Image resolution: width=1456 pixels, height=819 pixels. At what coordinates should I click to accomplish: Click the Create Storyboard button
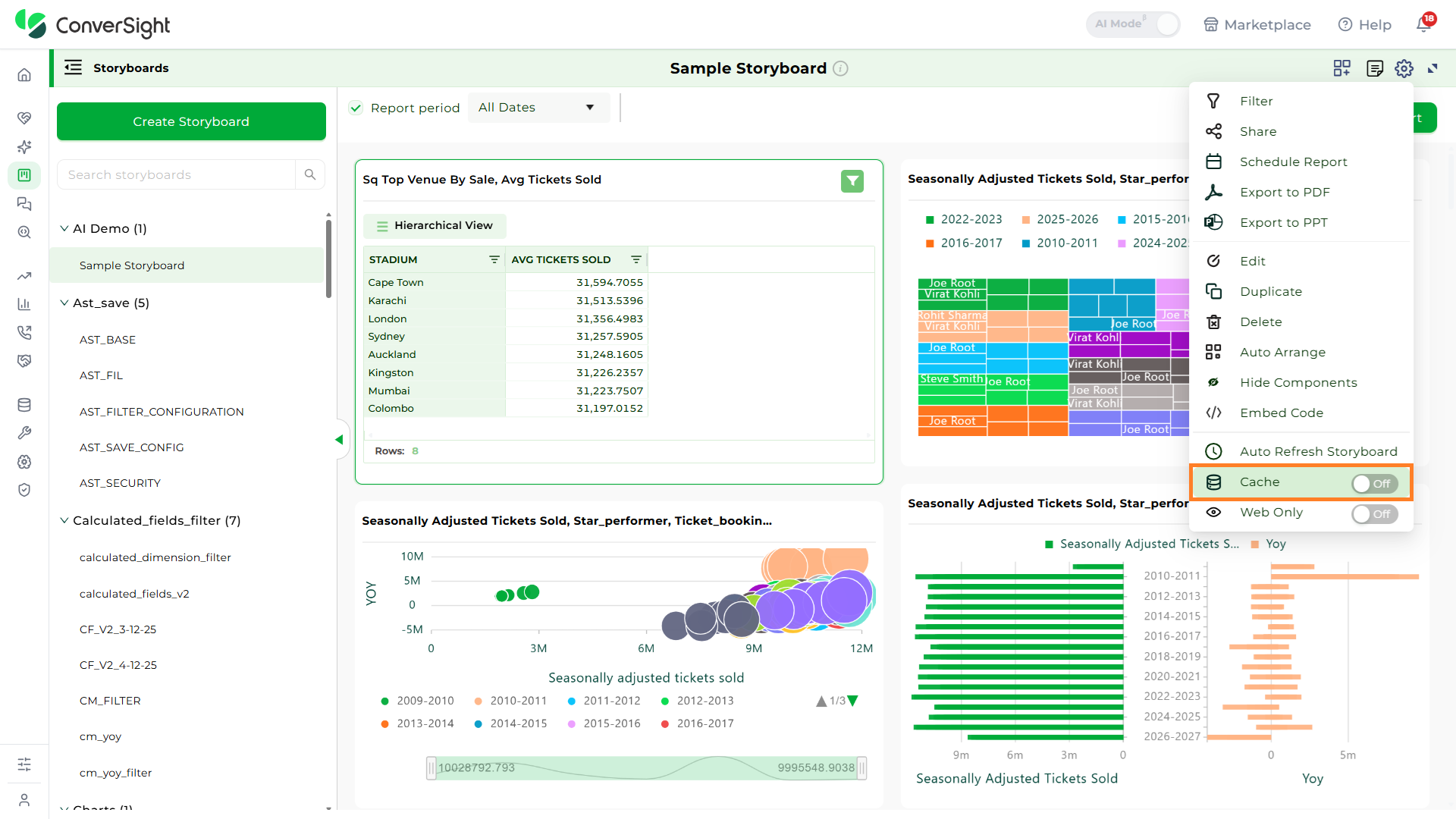point(191,121)
